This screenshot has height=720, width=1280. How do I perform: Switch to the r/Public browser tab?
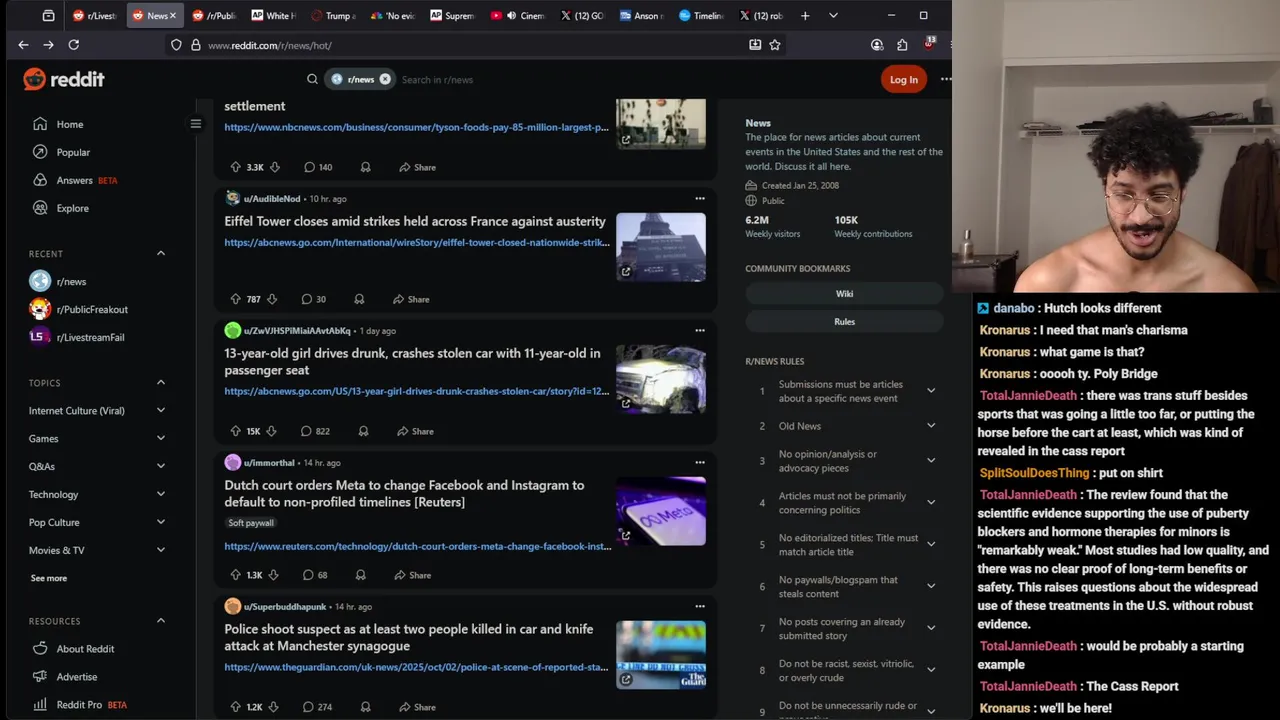[x=213, y=15]
